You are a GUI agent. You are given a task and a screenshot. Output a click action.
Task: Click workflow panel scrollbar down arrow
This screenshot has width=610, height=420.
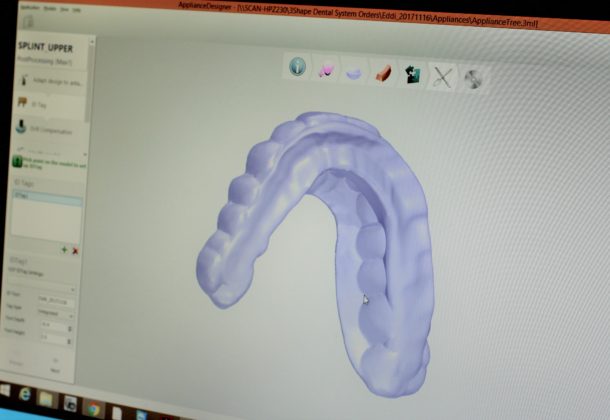(86, 155)
